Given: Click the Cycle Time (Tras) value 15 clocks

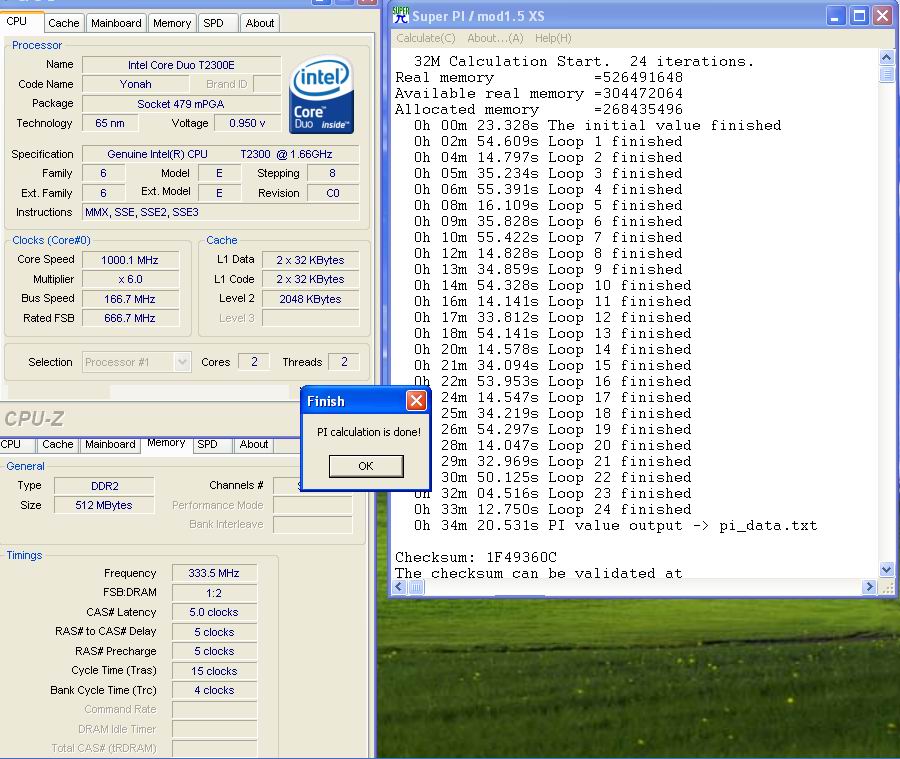Looking at the screenshot, I should coord(214,671).
